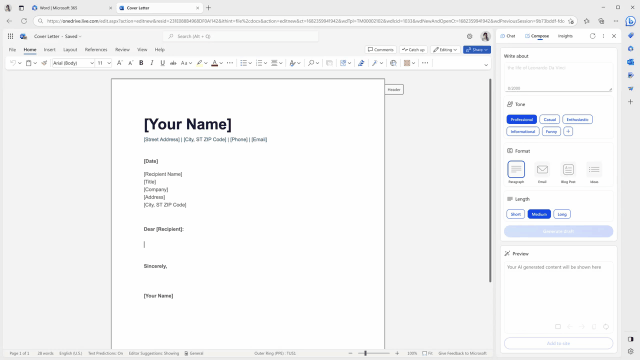This screenshot has height=360, width=640.
Task: Open the bullet list tool
Action: [x=244, y=63]
